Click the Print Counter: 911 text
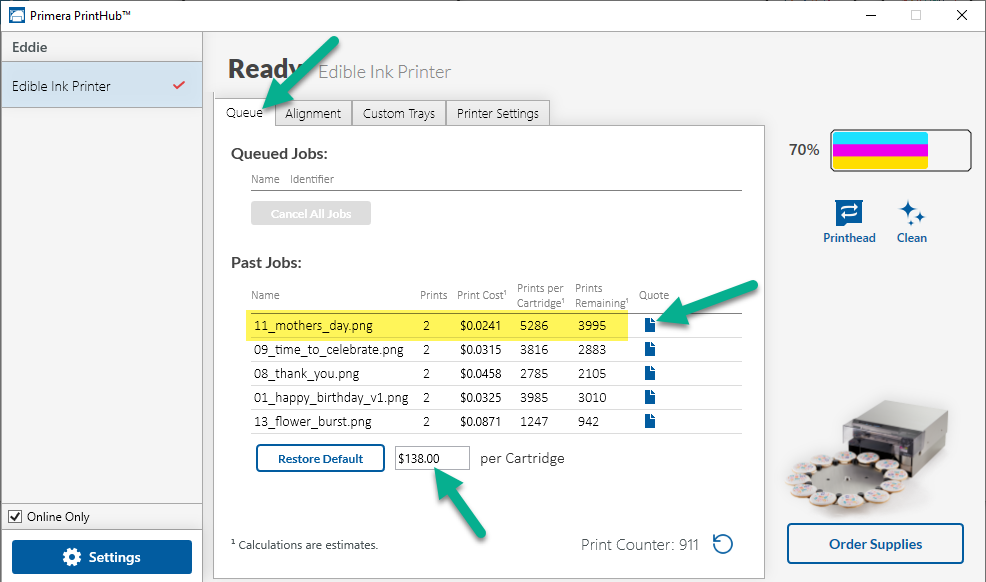 click(640, 544)
